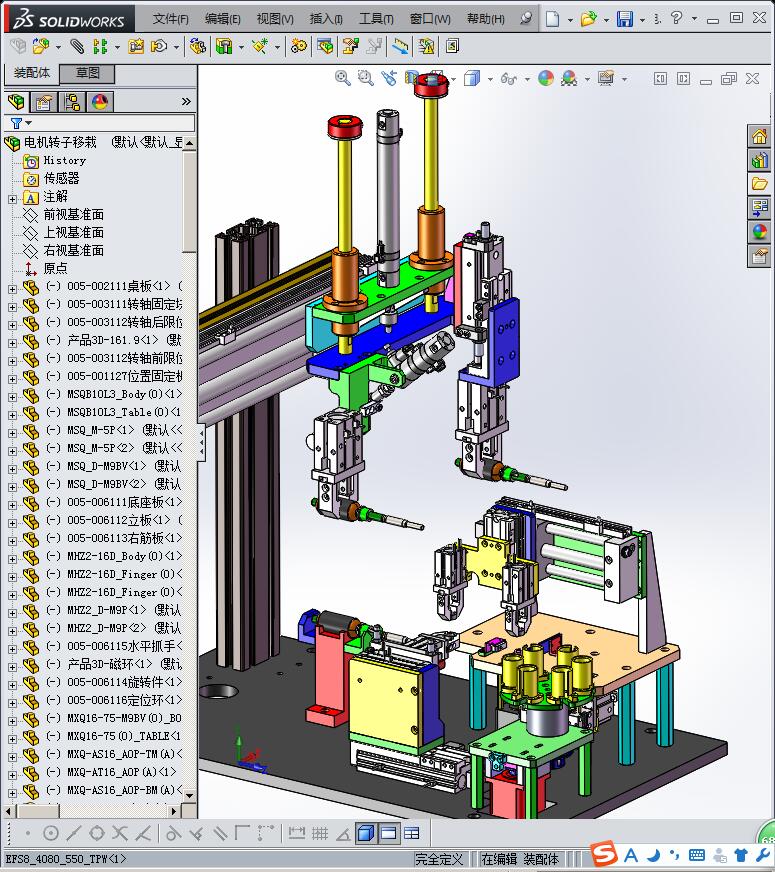
Task: Expand the MHZ2_D-M9P<1> component node
Action: click(x=12, y=612)
